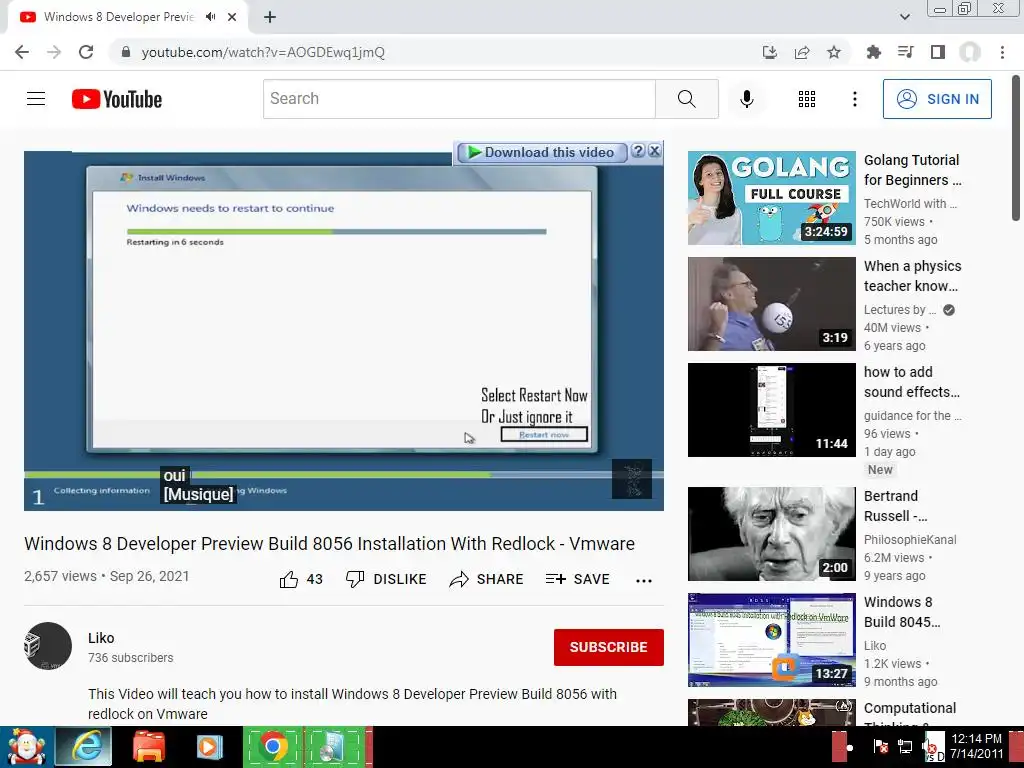Open the physics teacher video thumbnail
Image resolution: width=1024 pixels, height=768 pixels.
(x=771, y=304)
